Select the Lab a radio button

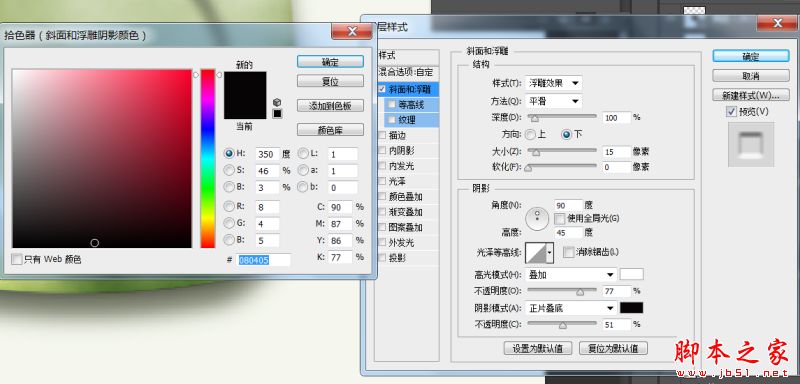click(303, 170)
